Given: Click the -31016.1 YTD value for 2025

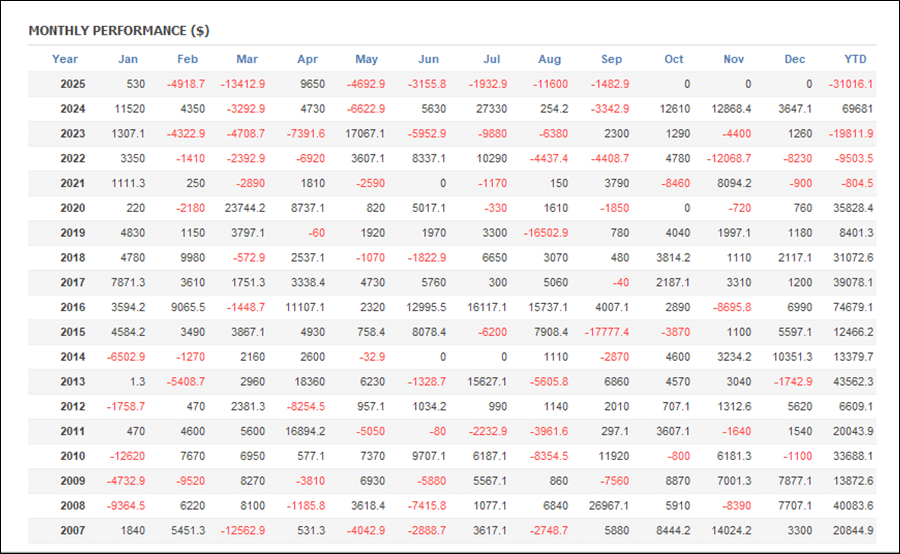Looking at the screenshot, I should (850, 84).
